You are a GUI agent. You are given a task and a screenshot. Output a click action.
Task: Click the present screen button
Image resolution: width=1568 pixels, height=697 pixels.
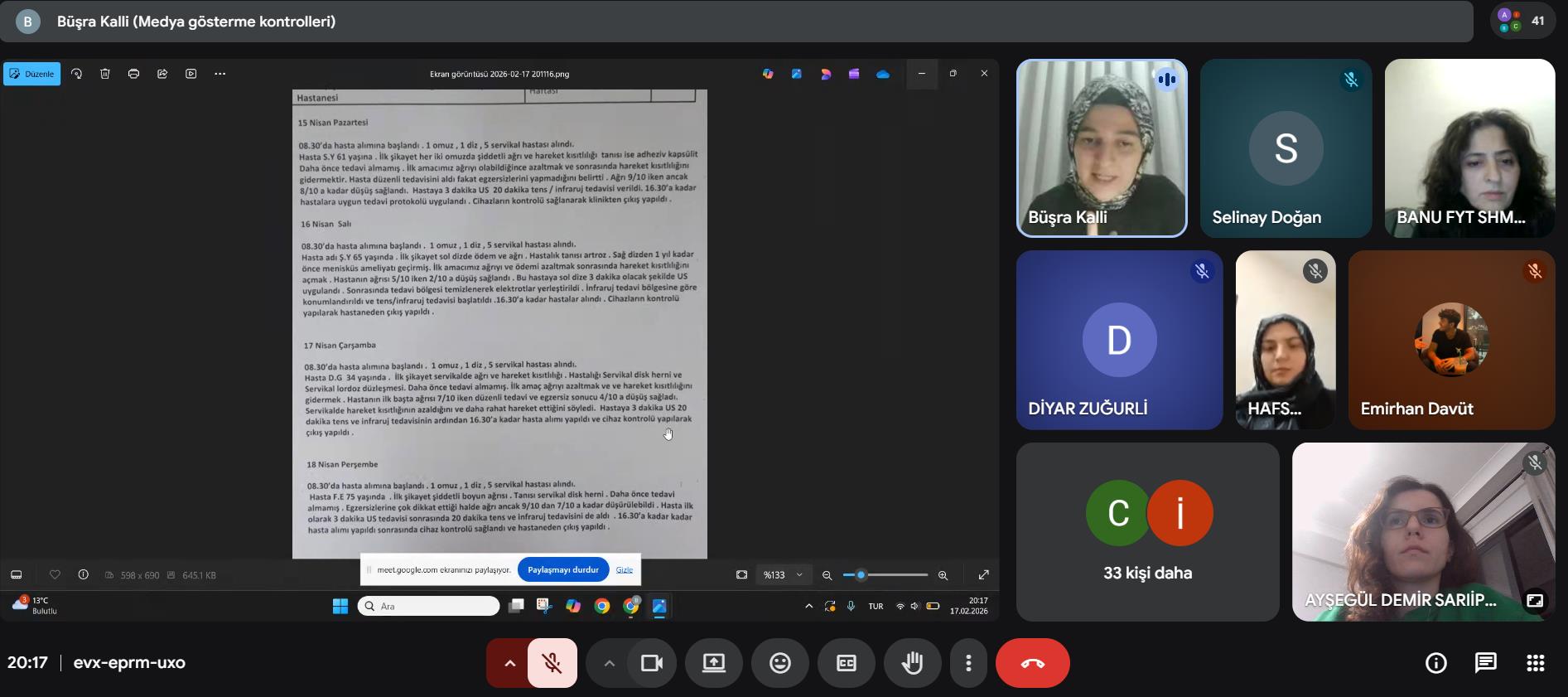(713, 663)
